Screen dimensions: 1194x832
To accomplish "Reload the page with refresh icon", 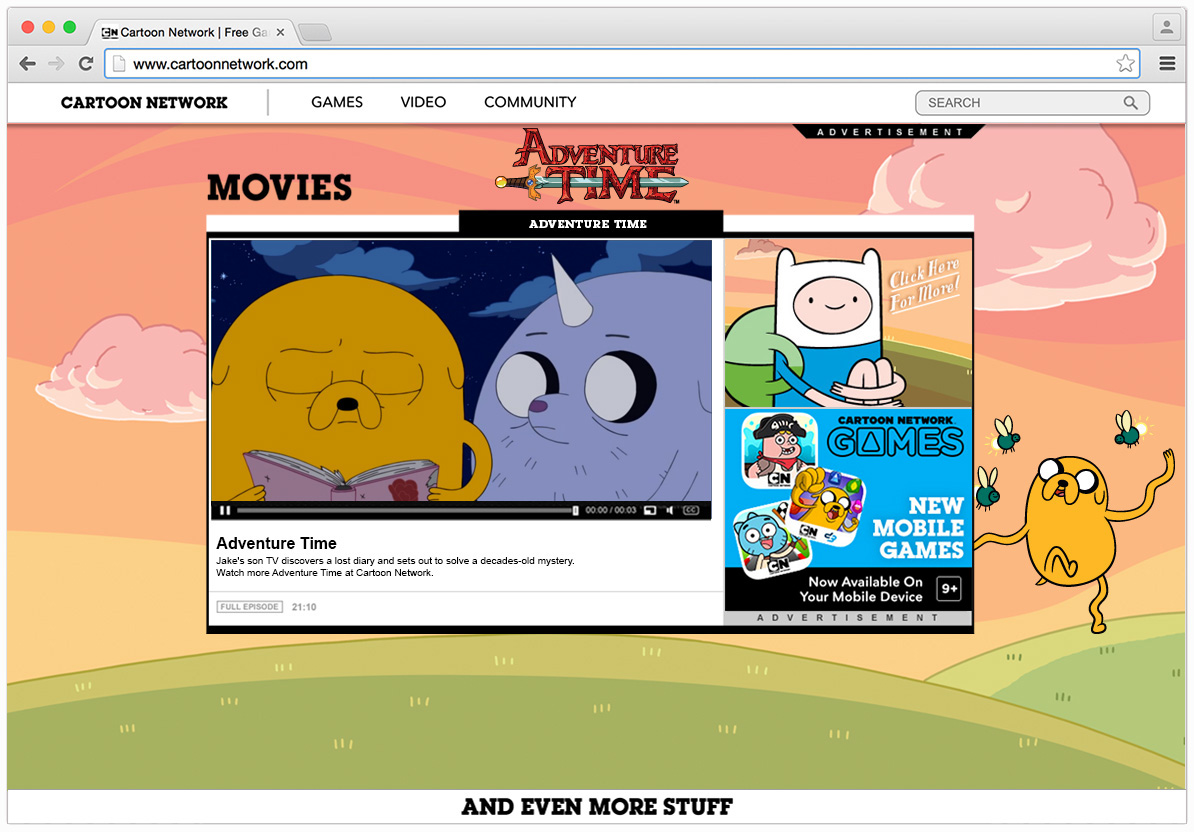I will [x=86, y=64].
